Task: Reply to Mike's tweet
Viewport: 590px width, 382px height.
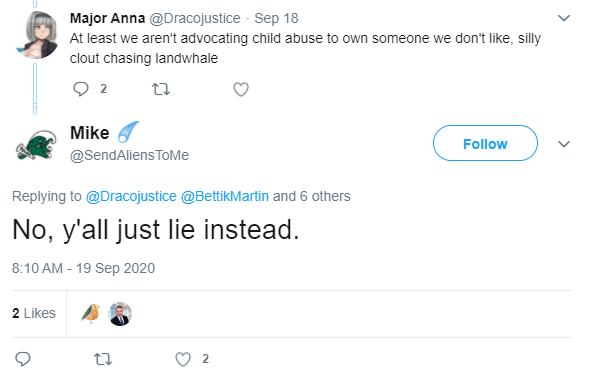Action: pyautogui.click(x=23, y=359)
